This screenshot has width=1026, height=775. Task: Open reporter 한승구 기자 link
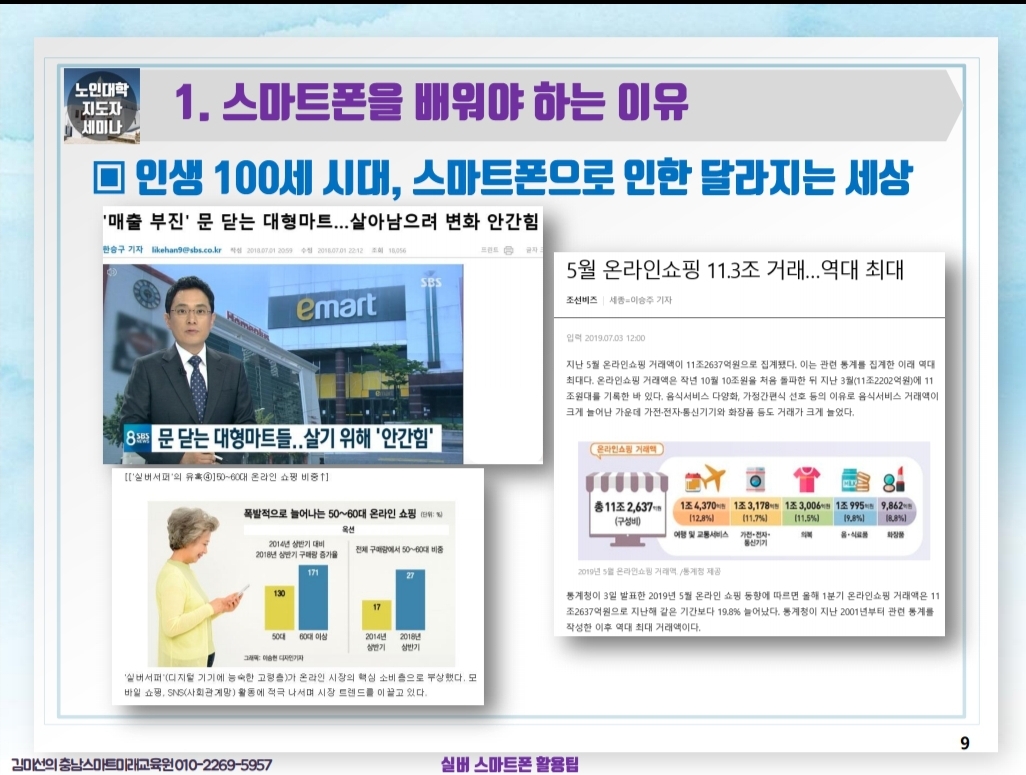[123, 249]
